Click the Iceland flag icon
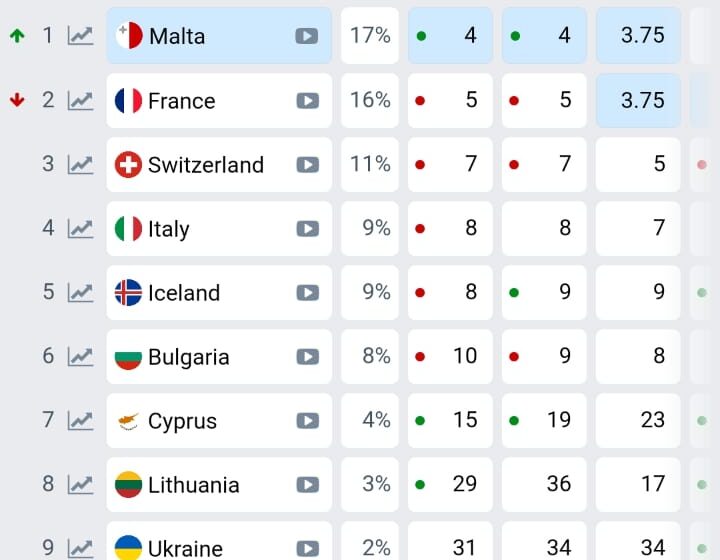 (x=128, y=292)
